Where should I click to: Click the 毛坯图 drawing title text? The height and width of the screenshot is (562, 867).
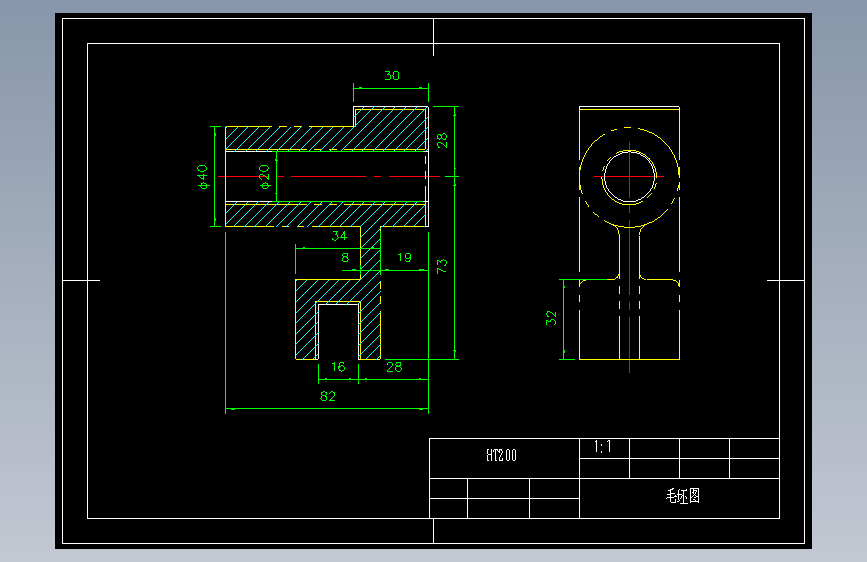click(x=683, y=496)
